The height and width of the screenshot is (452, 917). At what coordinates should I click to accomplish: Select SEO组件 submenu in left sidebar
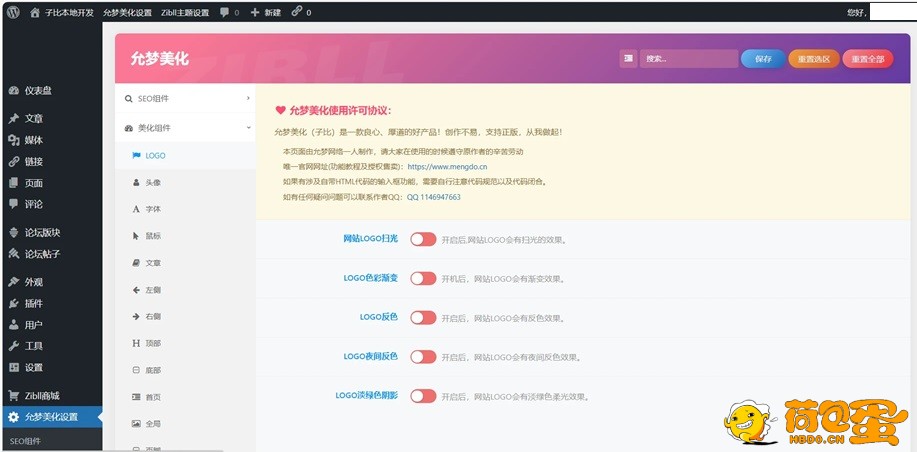[25, 441]
